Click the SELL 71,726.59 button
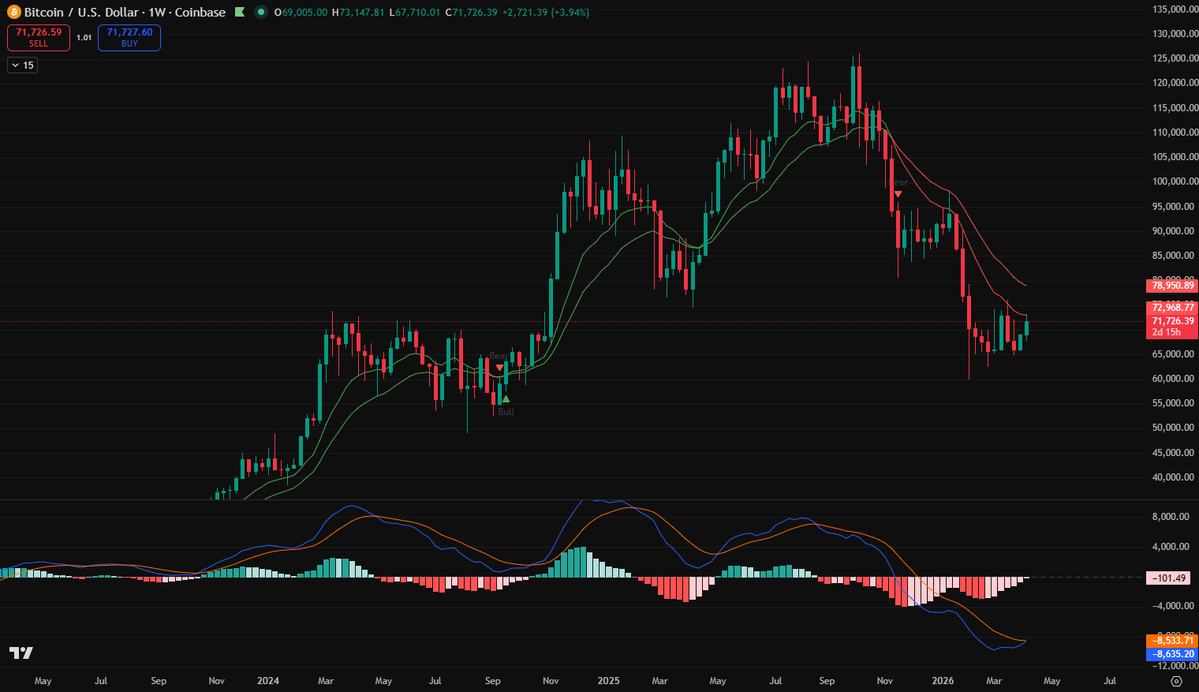The width and height of the screenshot is (1199, 692). pos(38,37)
